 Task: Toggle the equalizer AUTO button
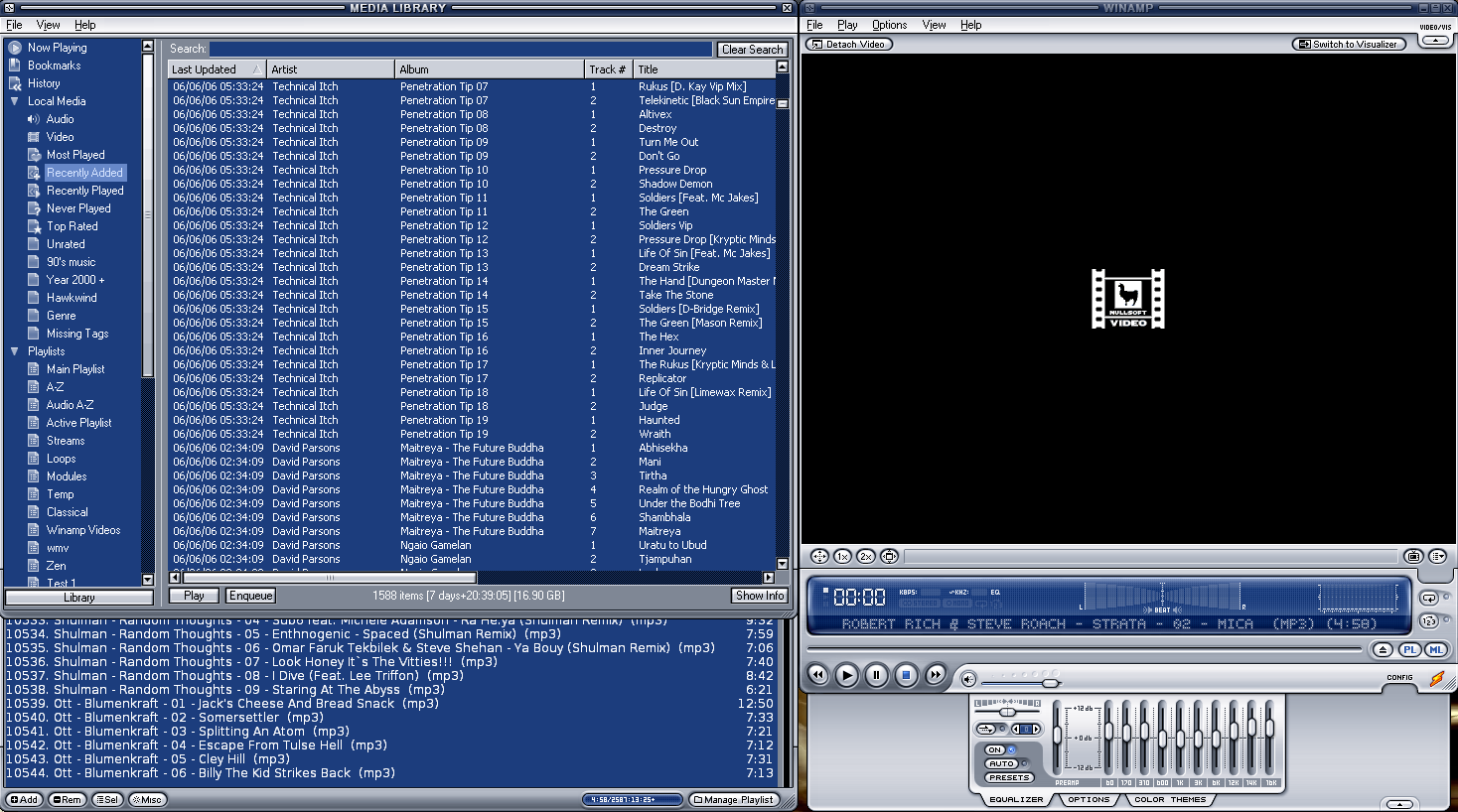click(x=1001, y=763)
